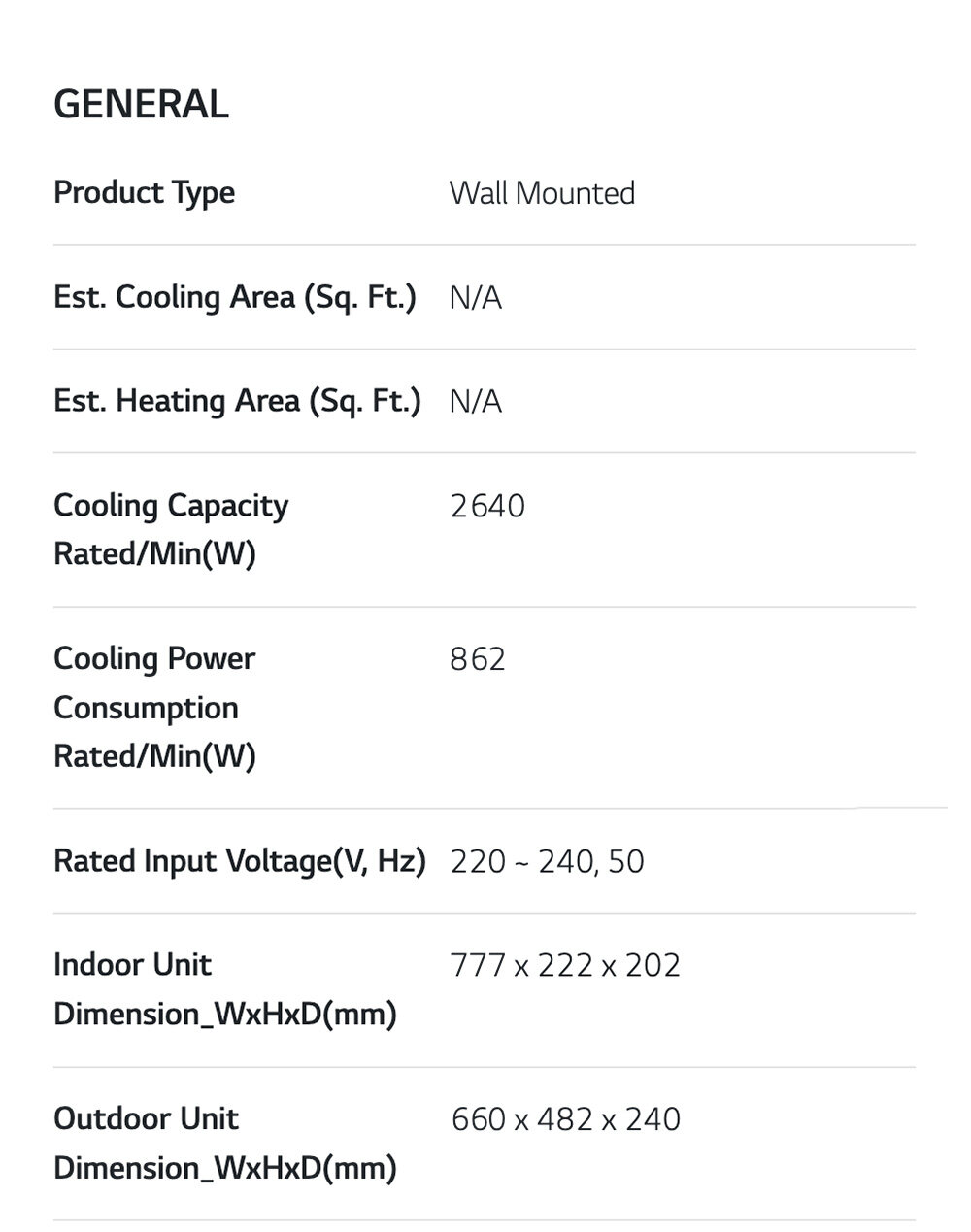Click the Wall Mounted value
This screenshot has height=1232, width=971.
(542, 193)
